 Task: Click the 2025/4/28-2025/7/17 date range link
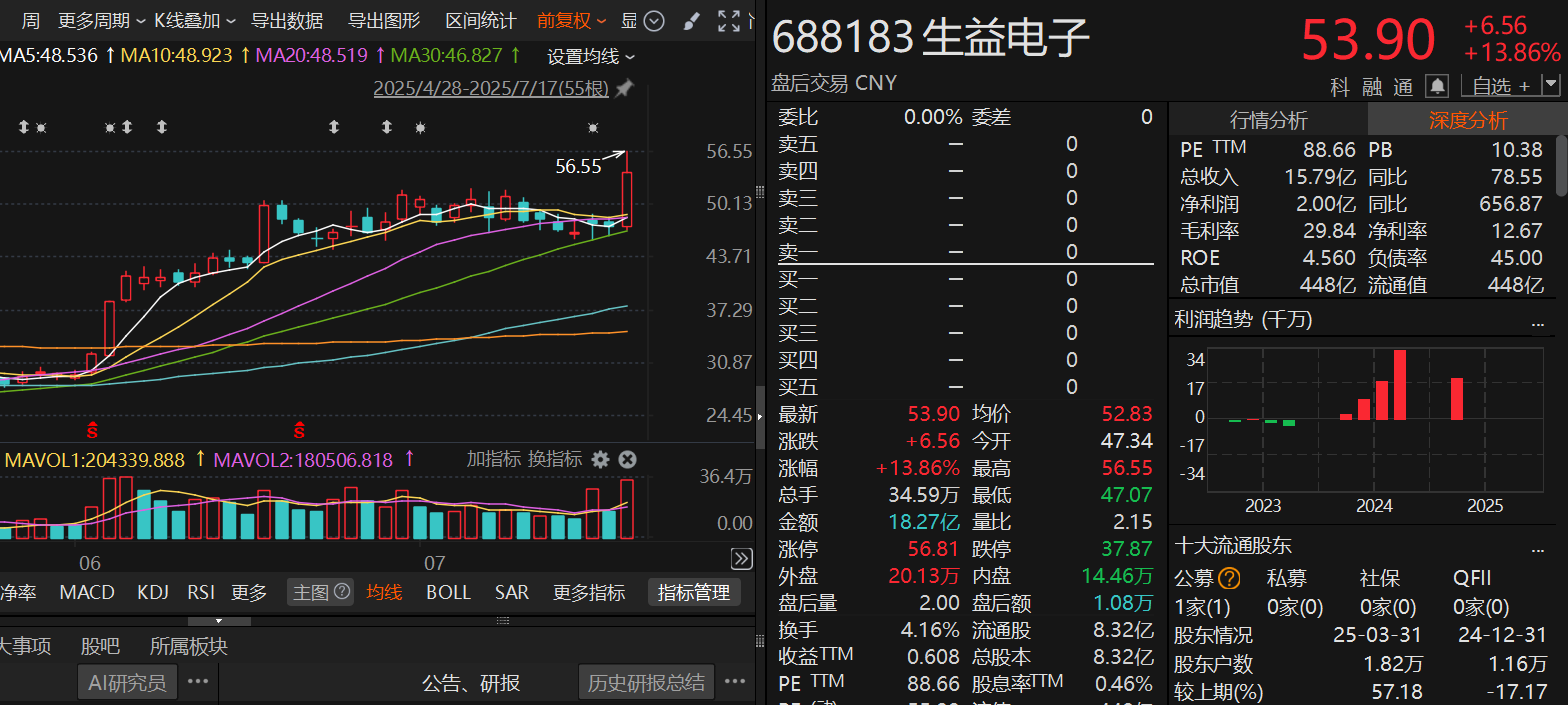point(491,89)
